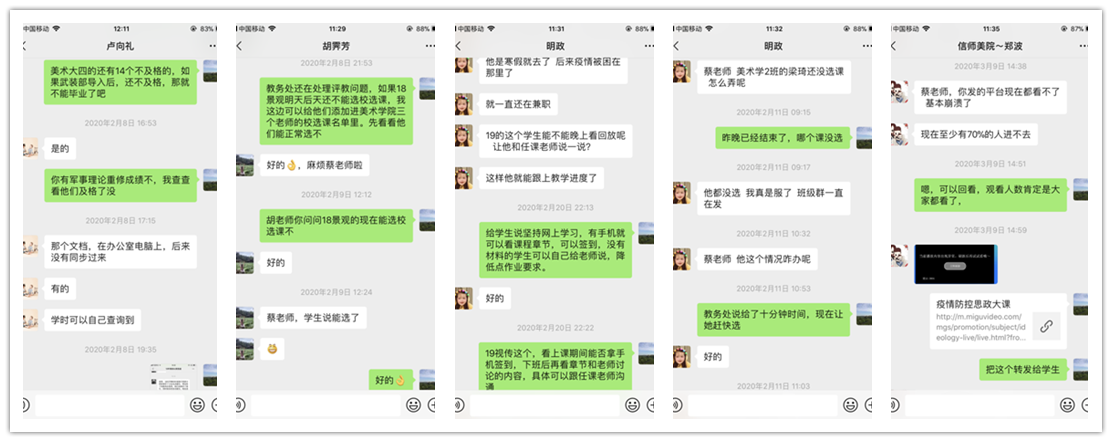Open emoji picker in 卢向礼 chat
1112x442 pixels.
(x=197, y=405)
